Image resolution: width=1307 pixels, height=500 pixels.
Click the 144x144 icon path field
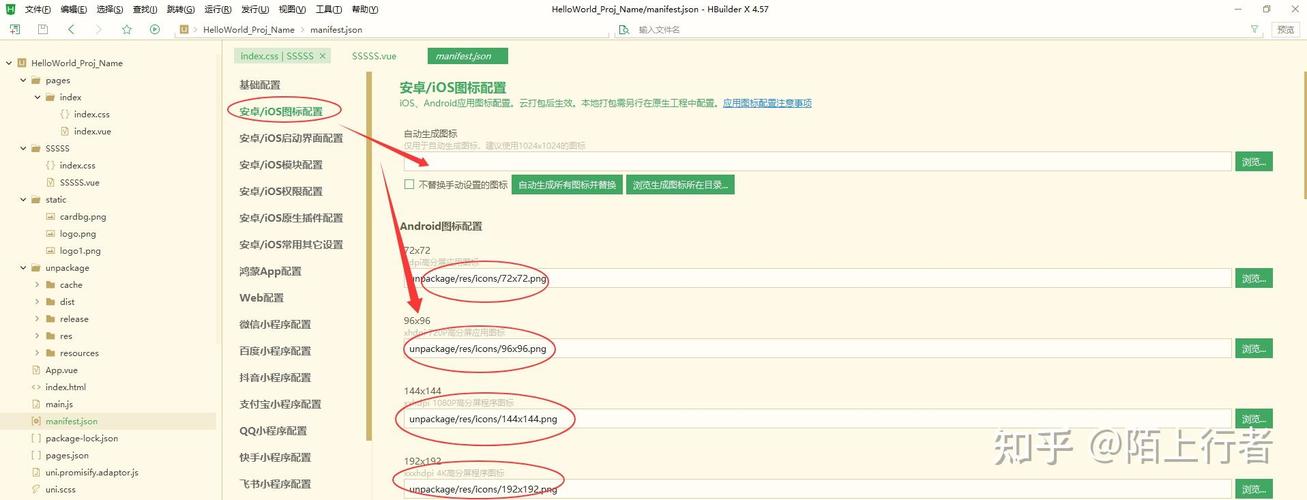(x=817, y=418)
